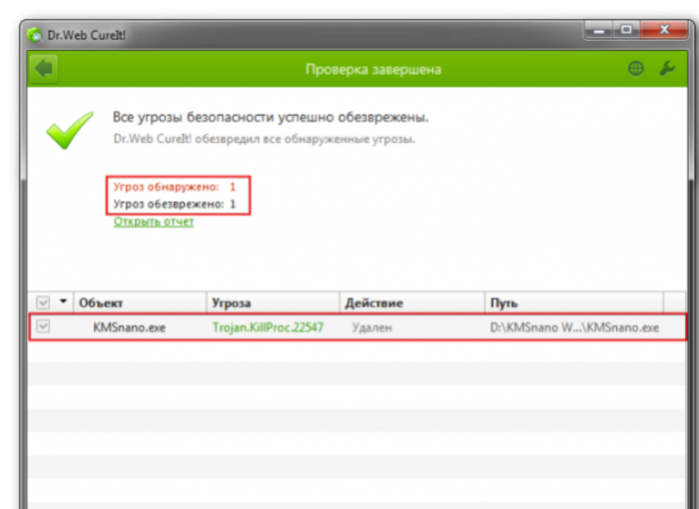Minimize the Dr.Web CureIt! window
Screen dimensions: 699x509
[599, 30]
